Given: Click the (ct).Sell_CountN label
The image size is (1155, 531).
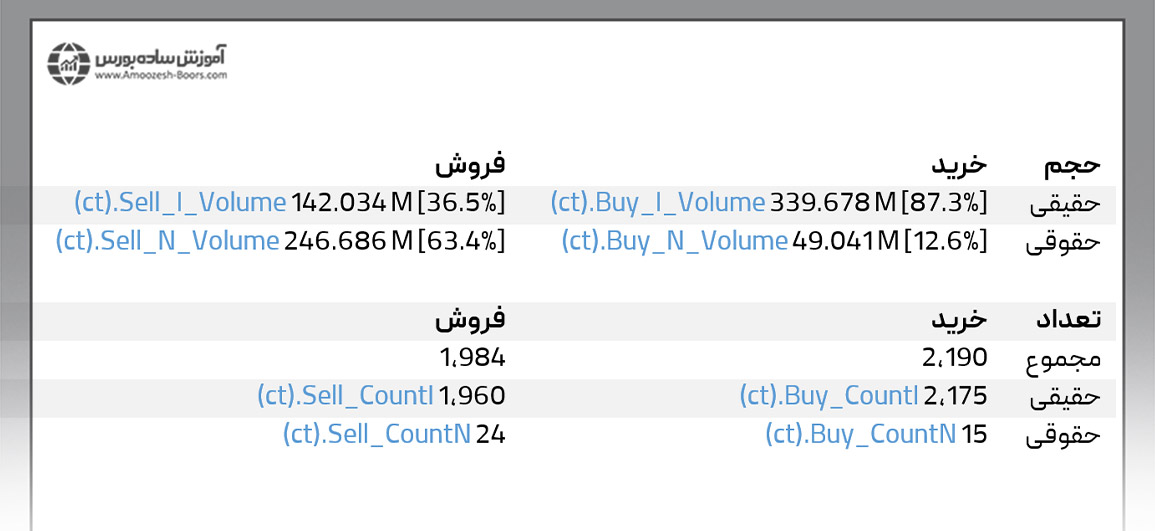Looking at the screenshot, I should 377,434.
